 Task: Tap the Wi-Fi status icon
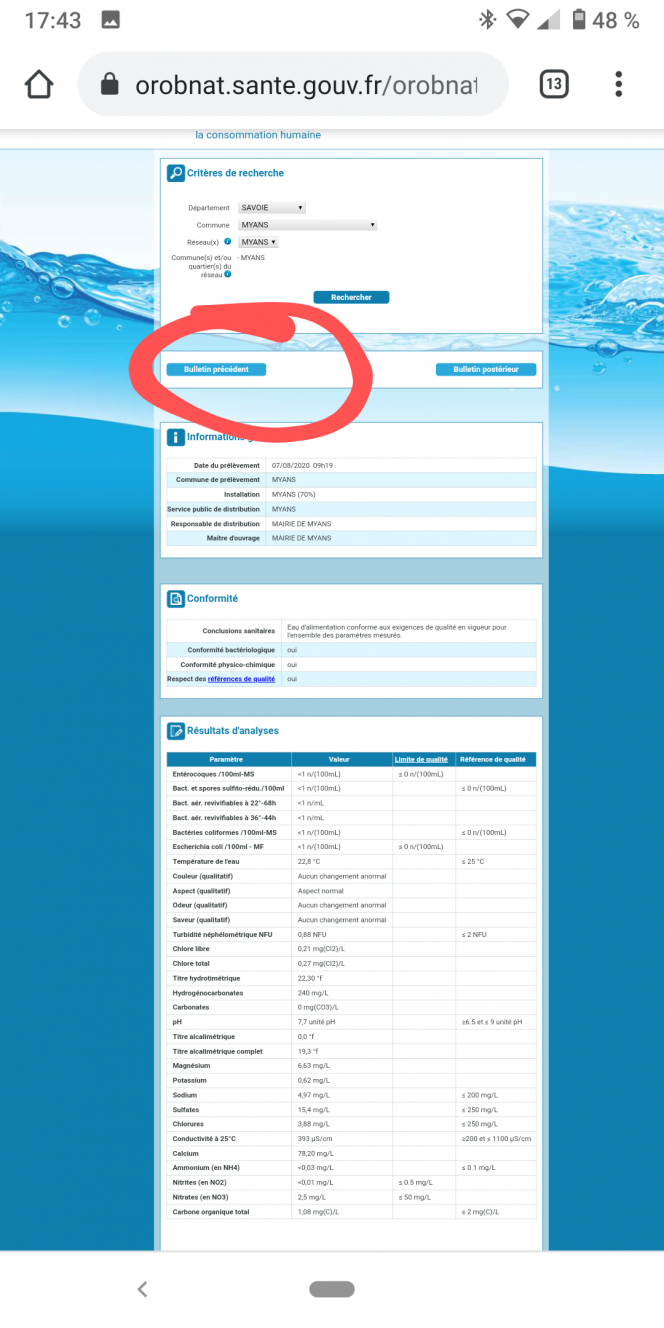[x=517, y=19]
